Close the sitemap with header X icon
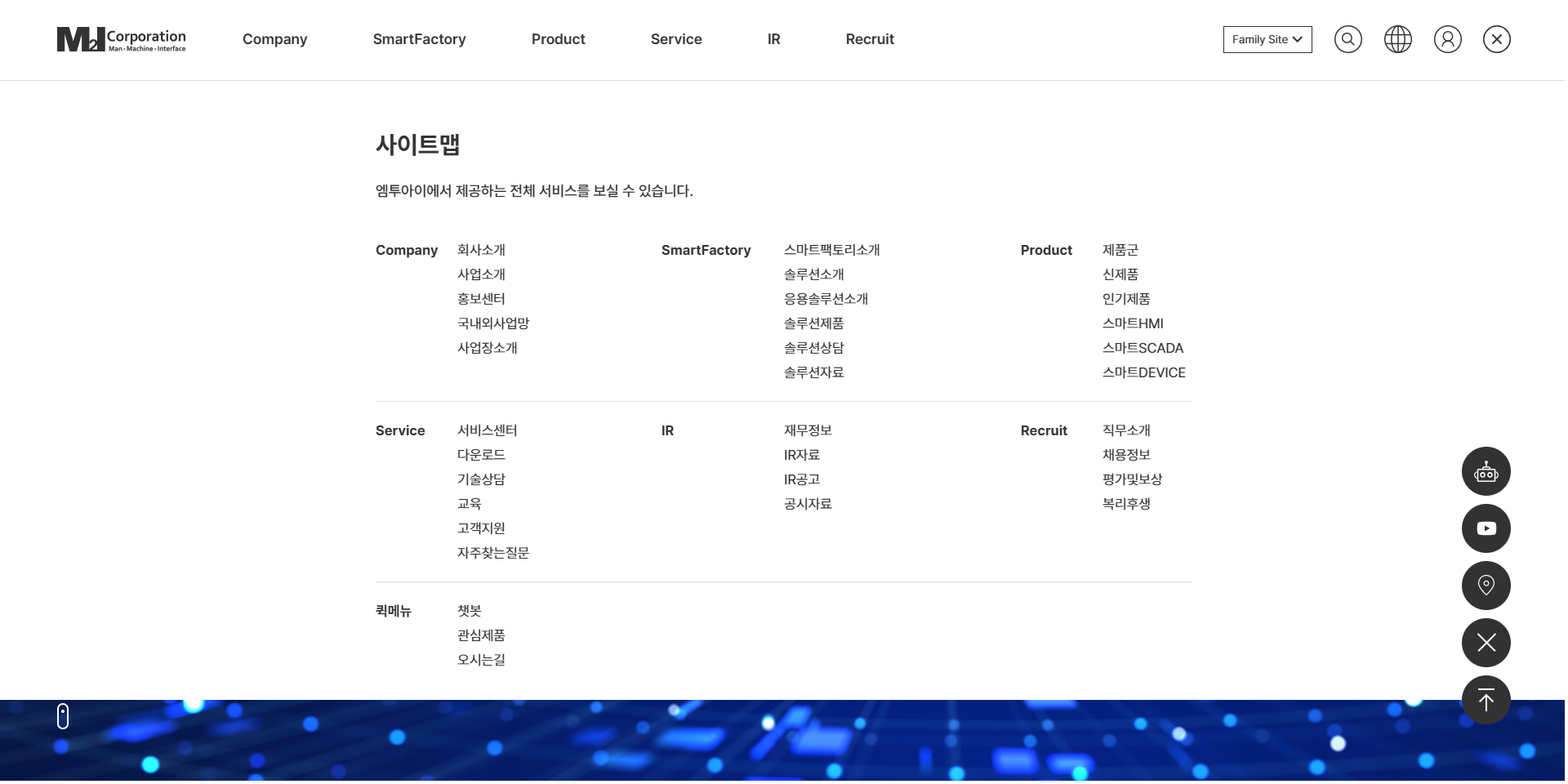The height and width of the screenshot is (784, 1568). click(x=1496, y=39)
